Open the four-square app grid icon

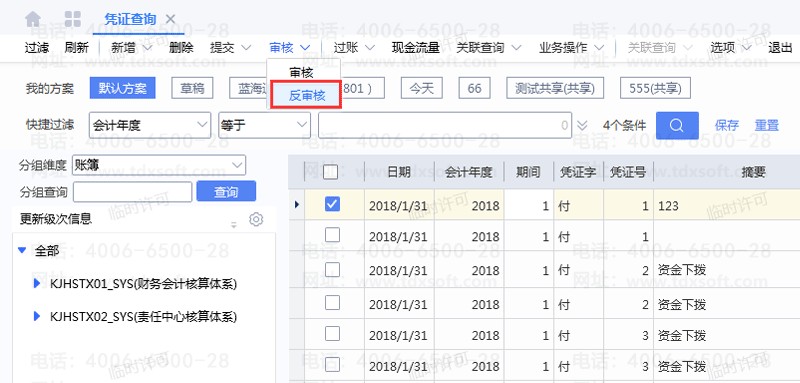(x=72, y=19)
